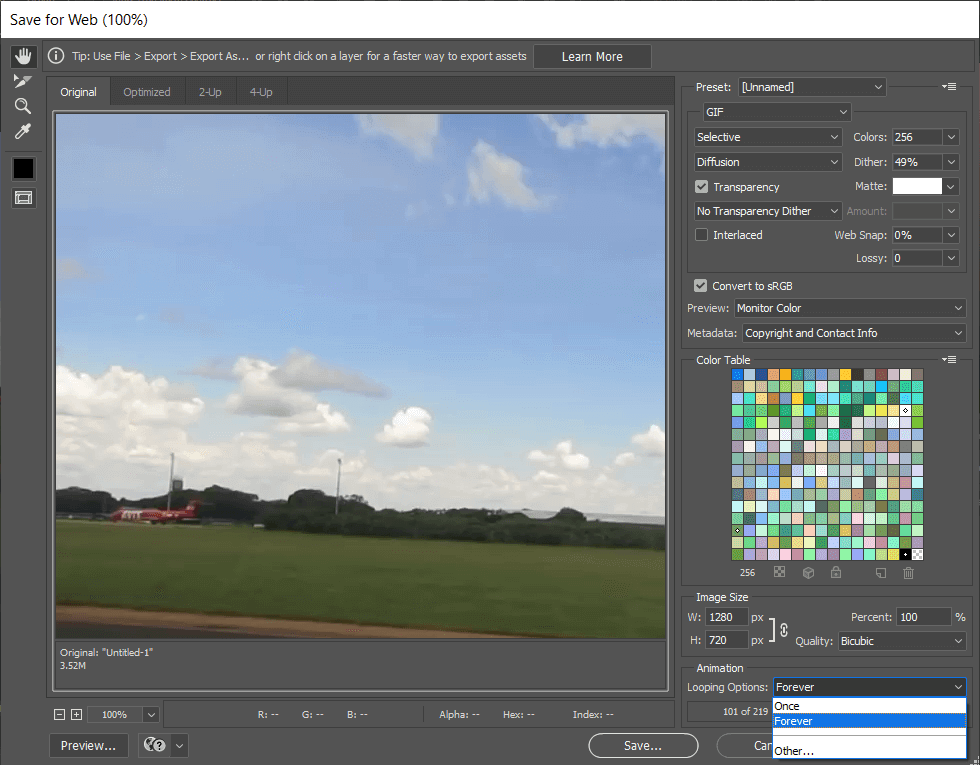Open the Quality Bicubic dropdown
This screenshot has width=980, height=765.
pyautogui.click(x=901, y=641)
